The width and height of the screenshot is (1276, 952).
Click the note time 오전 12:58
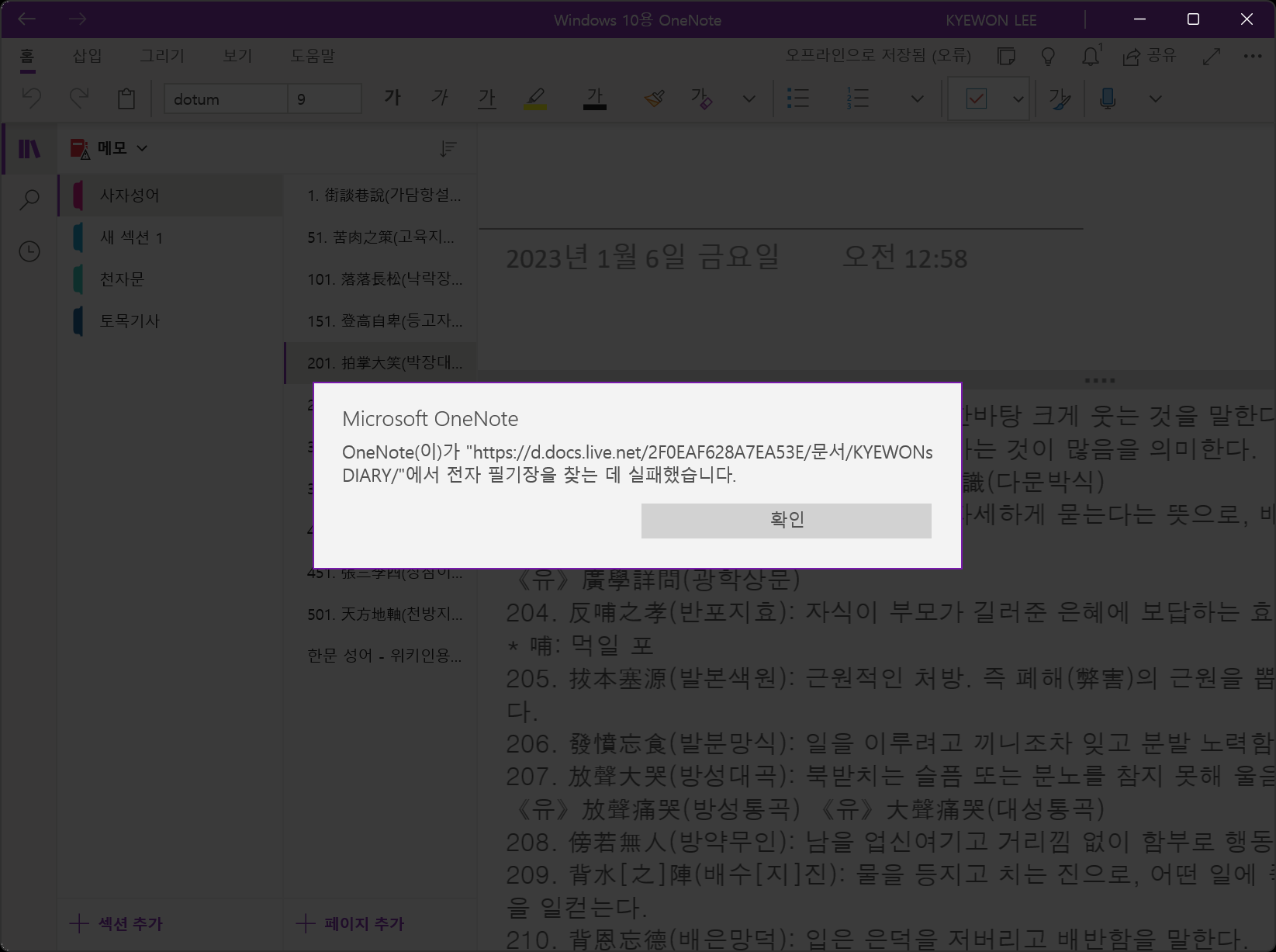click(904, 258)
